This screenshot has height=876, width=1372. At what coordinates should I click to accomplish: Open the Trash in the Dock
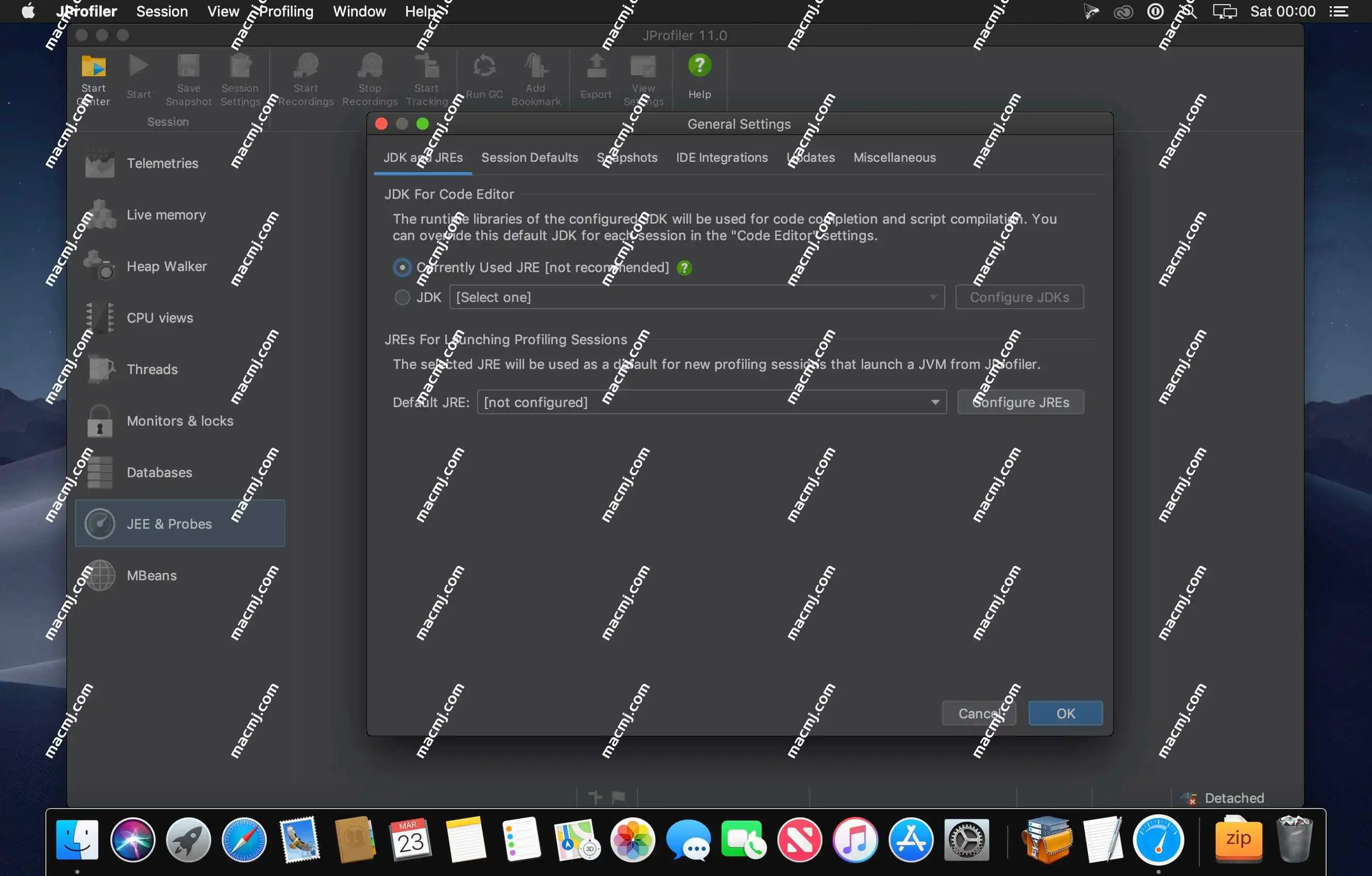[x=1295, y=839]
